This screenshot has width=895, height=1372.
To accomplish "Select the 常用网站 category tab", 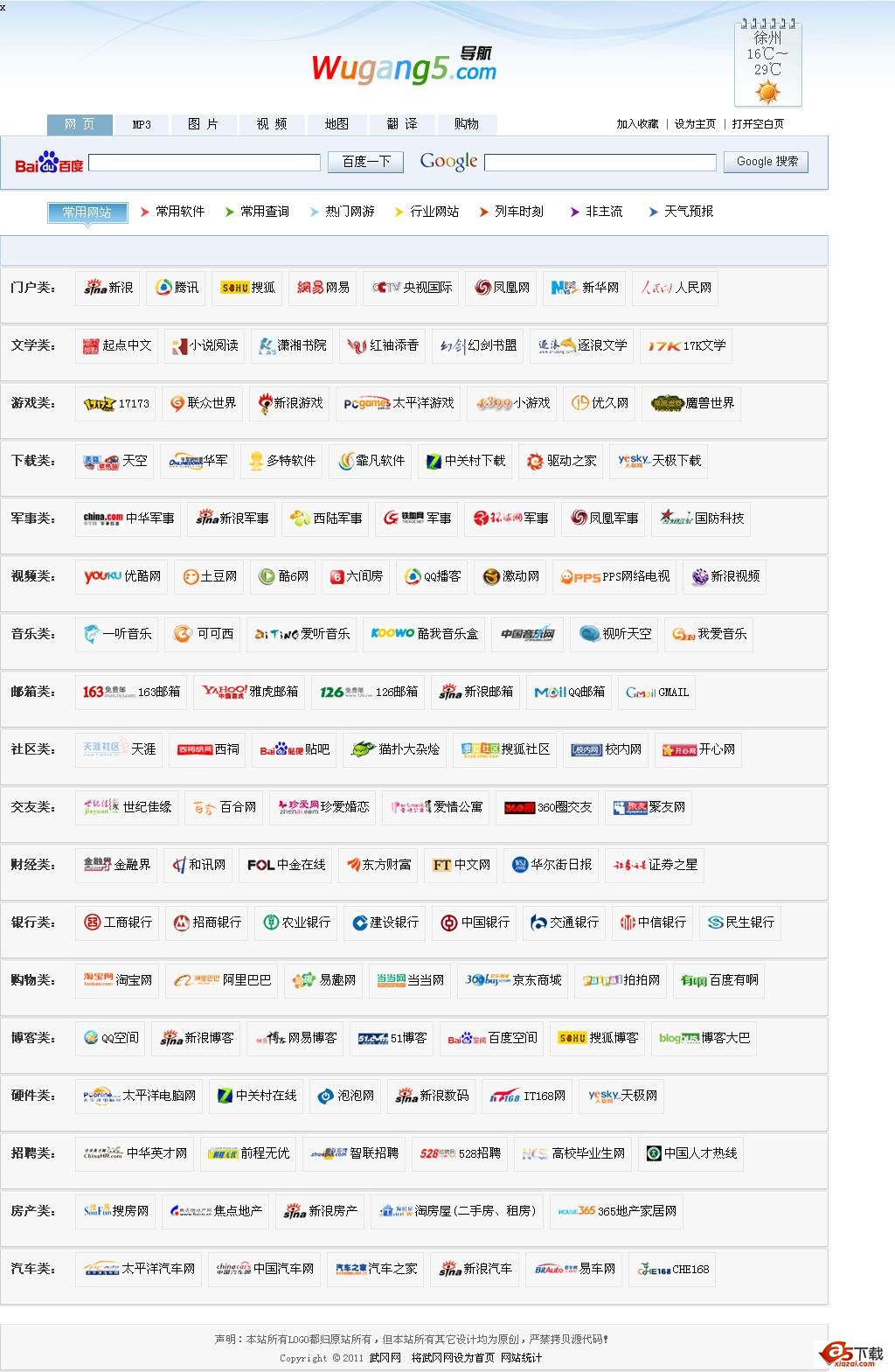I will (x=87, y=212).
